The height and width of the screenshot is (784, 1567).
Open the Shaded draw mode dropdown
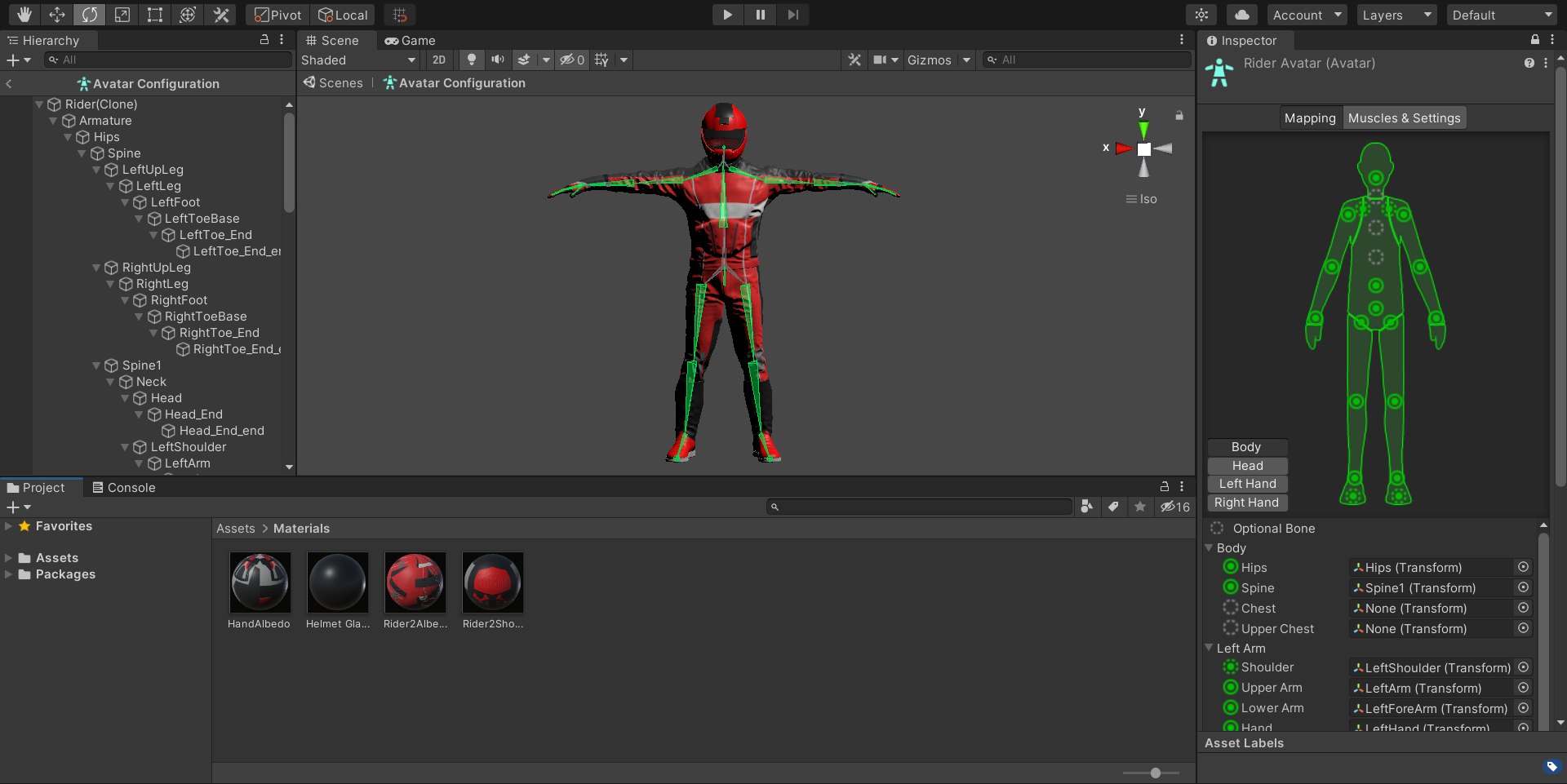coord(359,60)
